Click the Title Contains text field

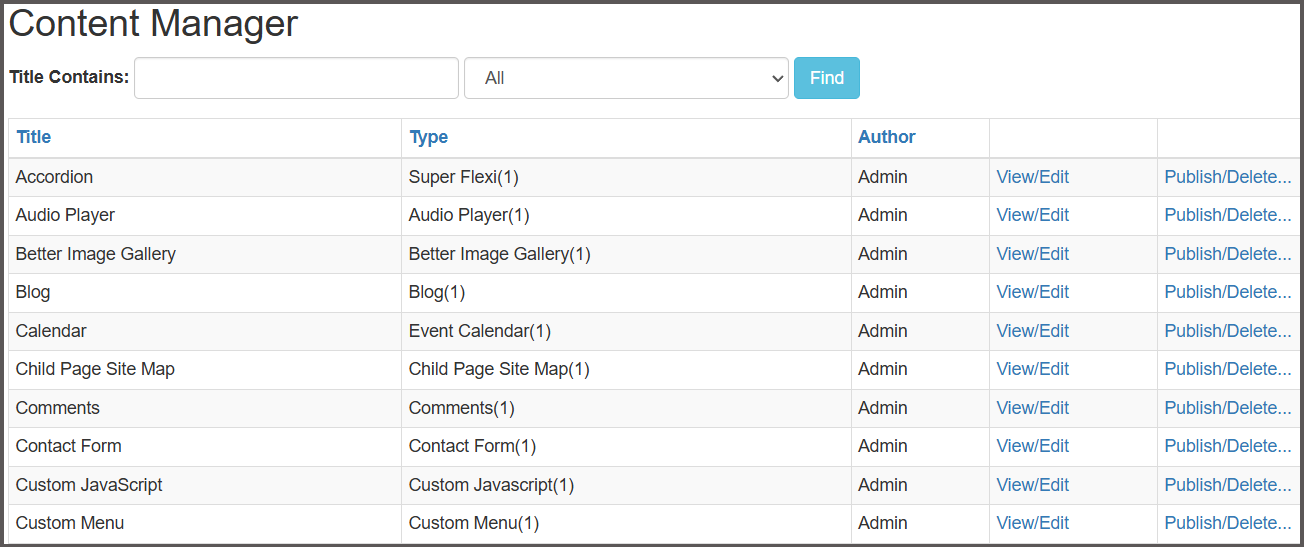[296, 78]
